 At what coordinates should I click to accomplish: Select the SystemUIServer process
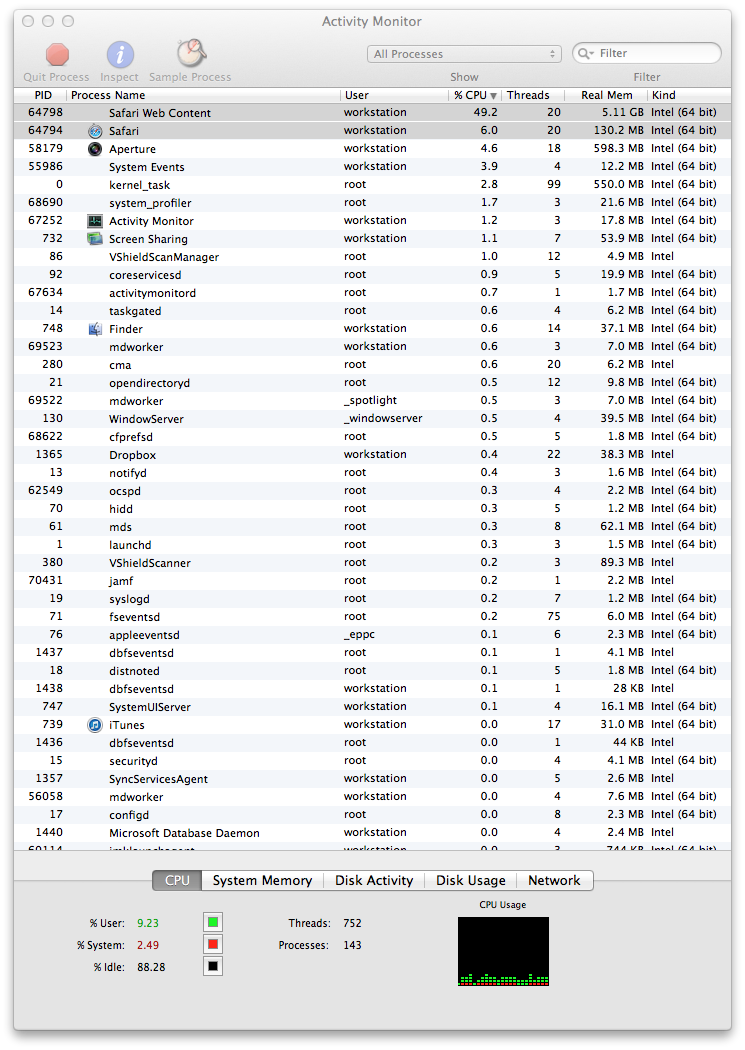pos(372,706)
